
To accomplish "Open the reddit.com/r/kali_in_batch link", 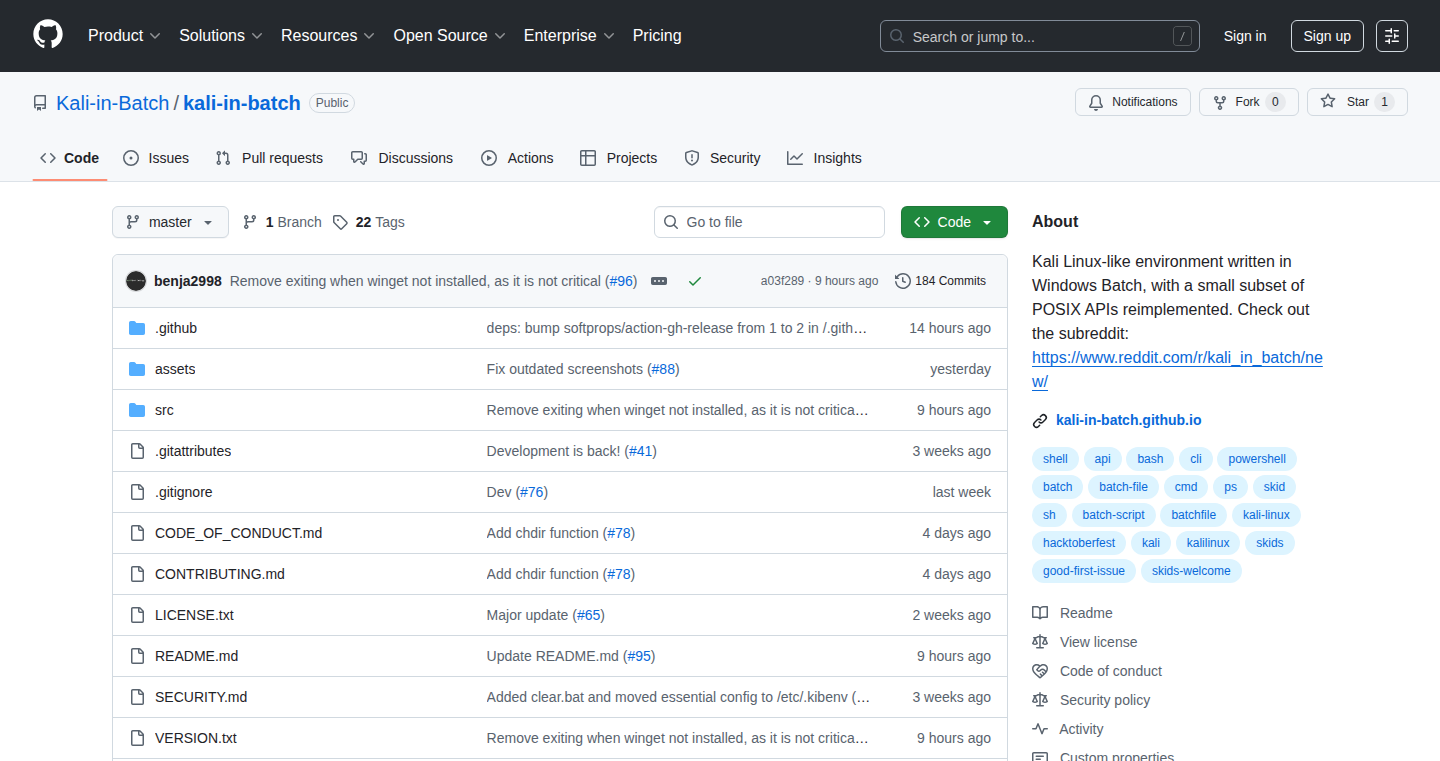I will [x=1177, y=370].
